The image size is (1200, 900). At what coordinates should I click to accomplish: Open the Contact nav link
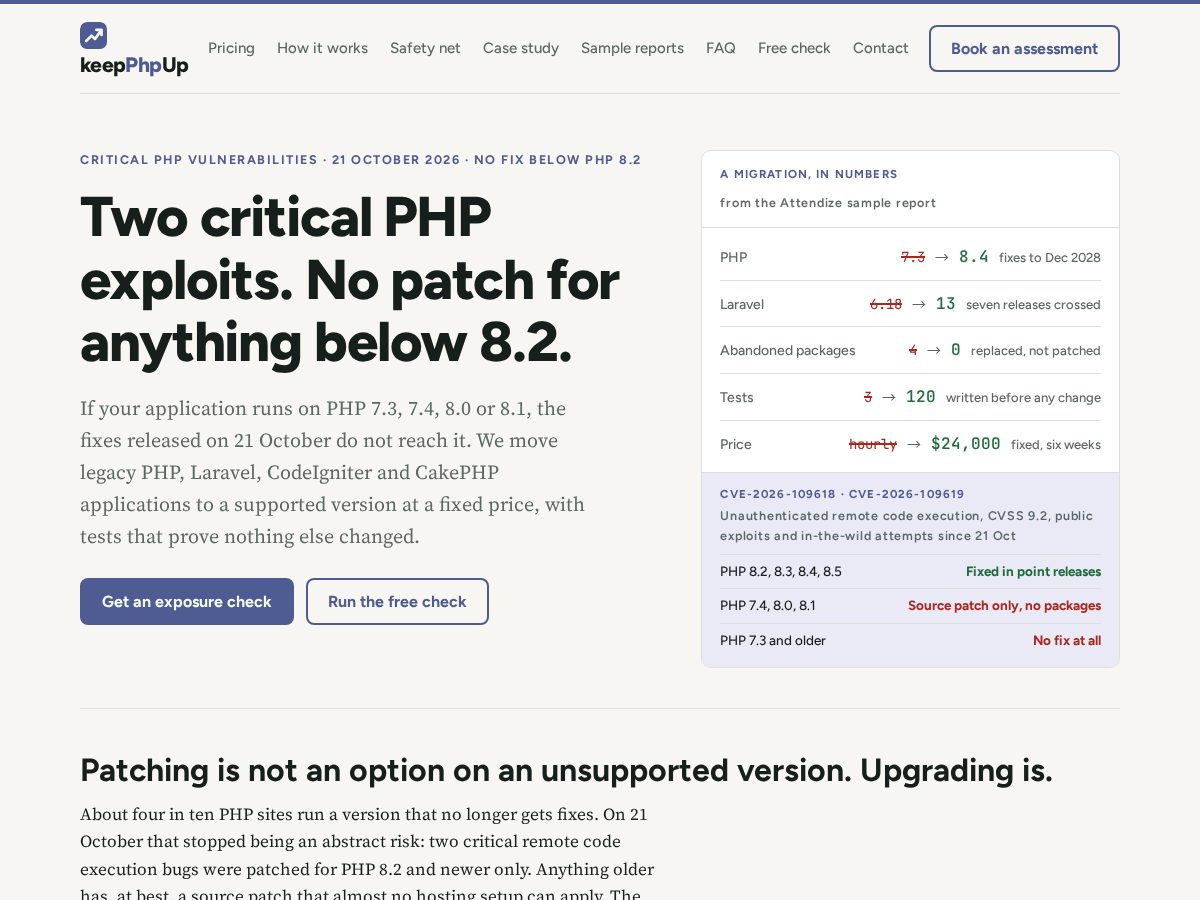click(x=881, y=48)
